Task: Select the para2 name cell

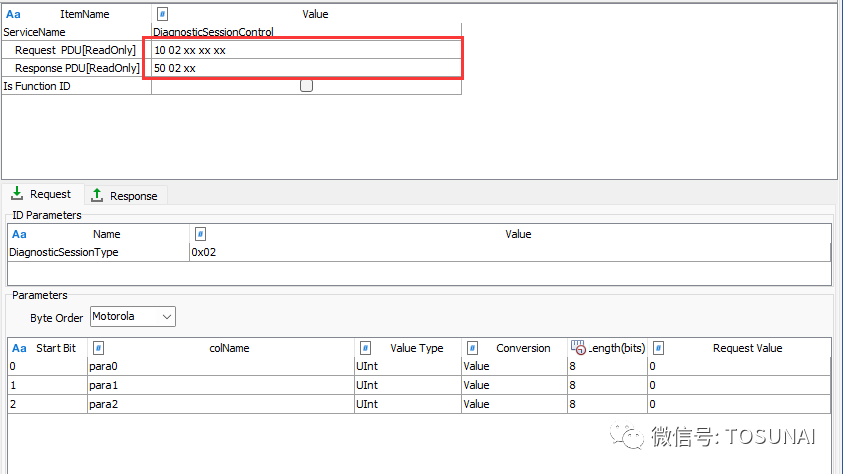Action: (220, 404)
